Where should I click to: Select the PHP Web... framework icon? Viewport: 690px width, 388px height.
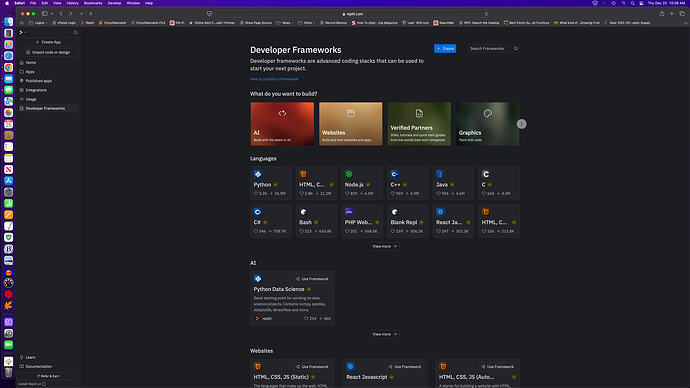pos(349,212)
